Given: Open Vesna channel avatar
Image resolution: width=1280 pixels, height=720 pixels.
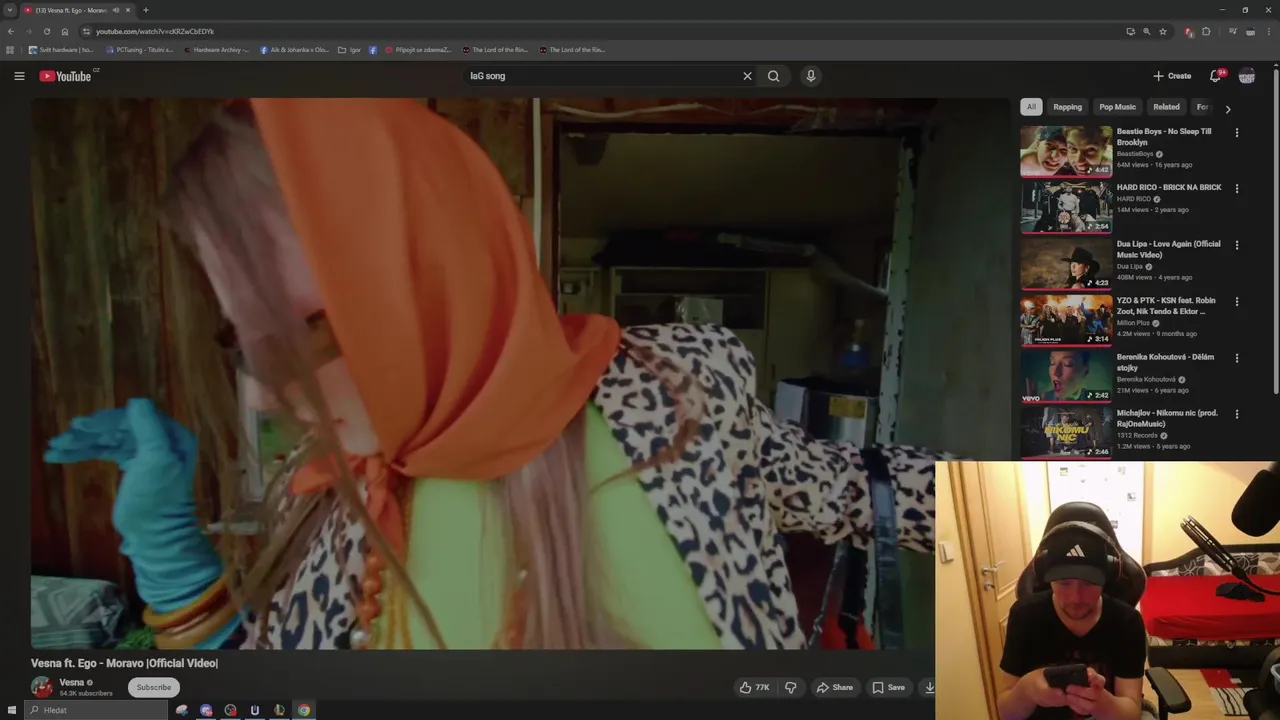Looking at the screenshot, I should point(42,687).
